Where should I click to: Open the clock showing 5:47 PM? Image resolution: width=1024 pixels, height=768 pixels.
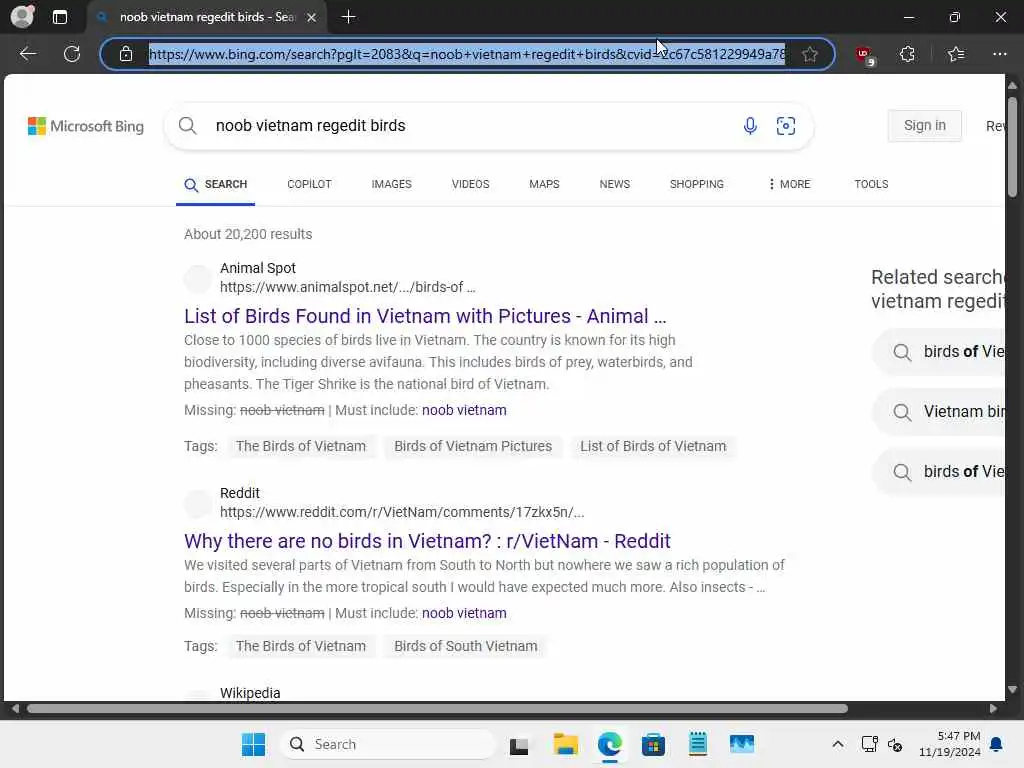pyautogui.click(x=950, y=744)
